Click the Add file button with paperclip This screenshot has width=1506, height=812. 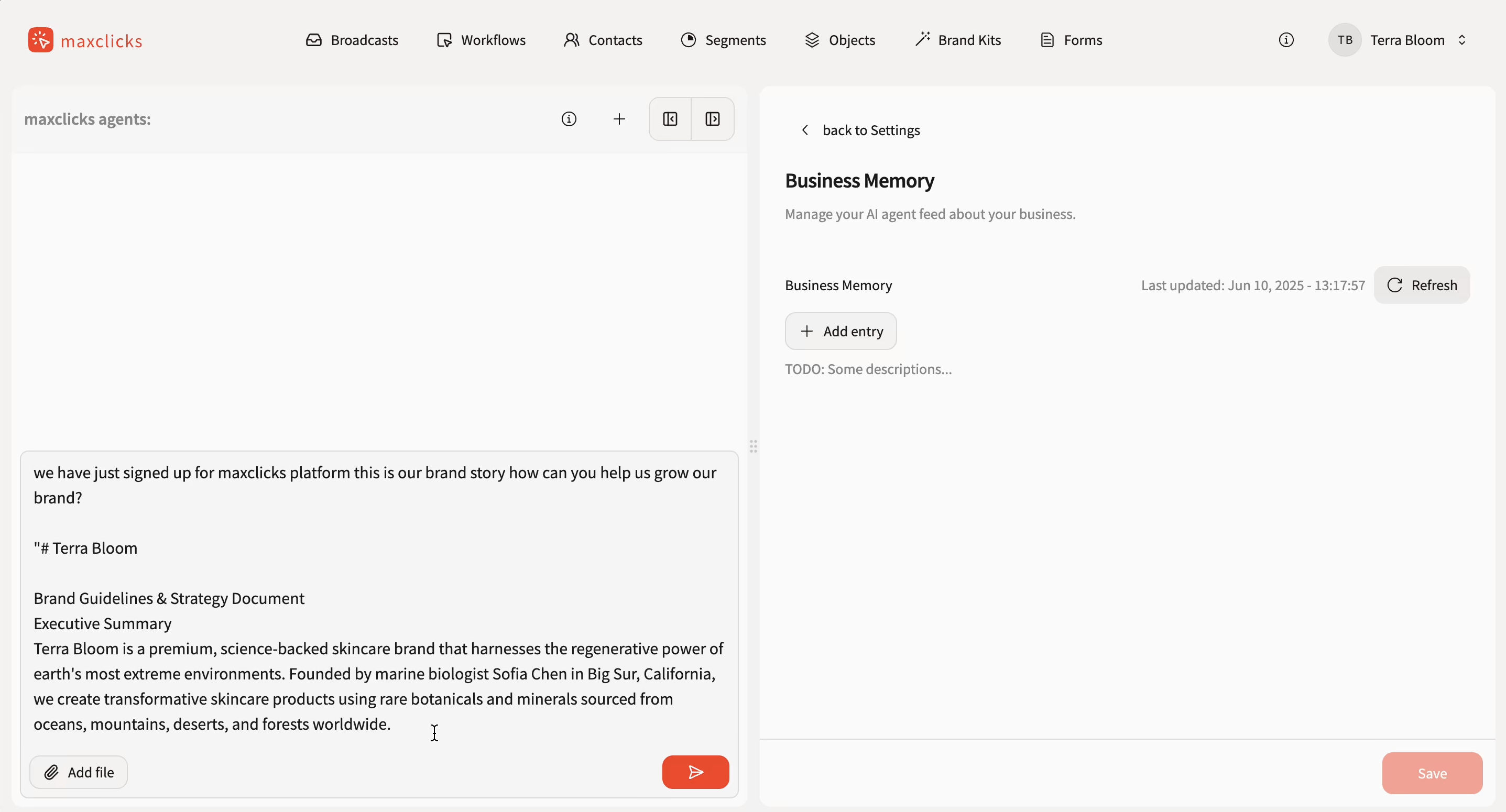79,772
